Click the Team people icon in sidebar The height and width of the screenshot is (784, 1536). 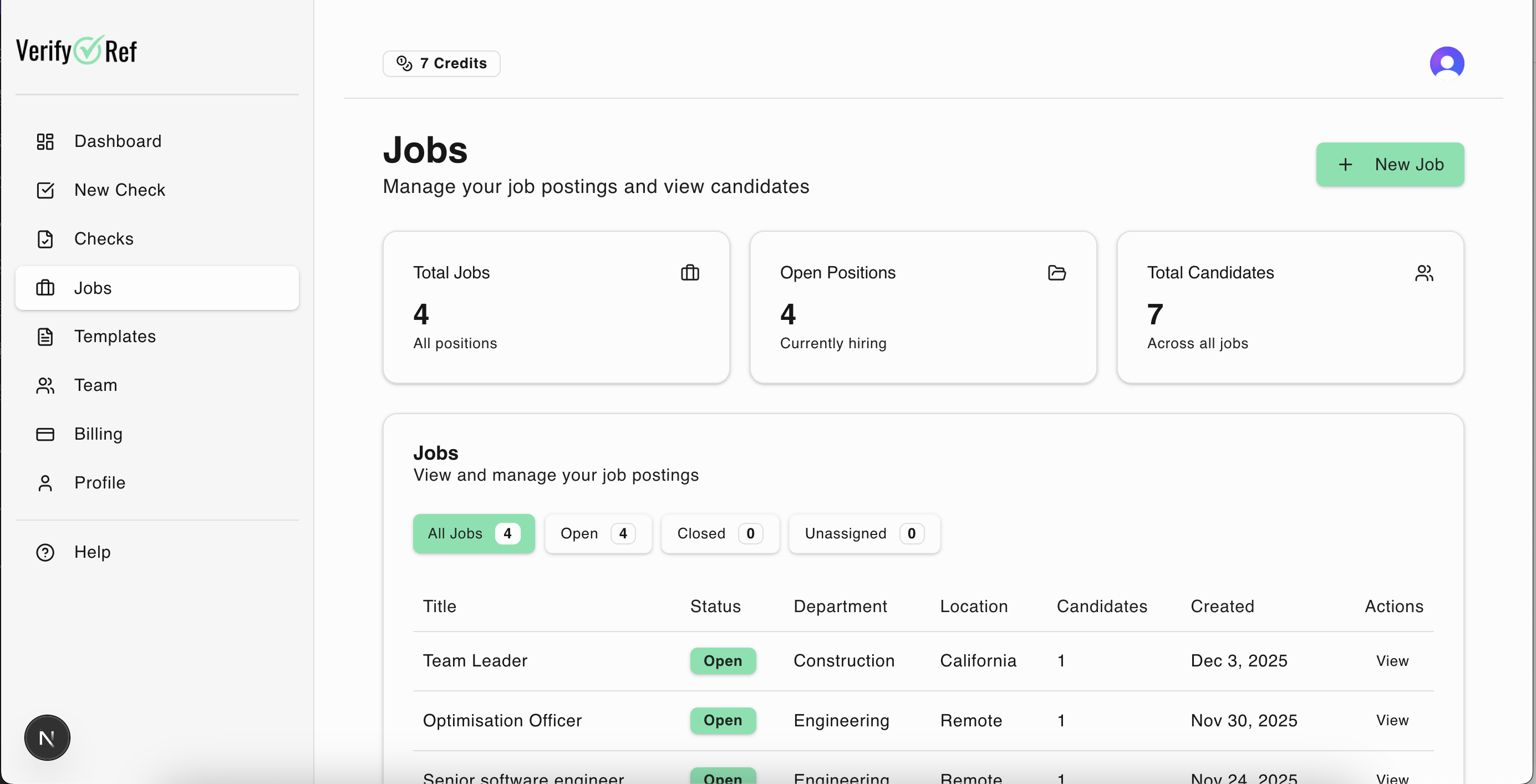point(45,386)
